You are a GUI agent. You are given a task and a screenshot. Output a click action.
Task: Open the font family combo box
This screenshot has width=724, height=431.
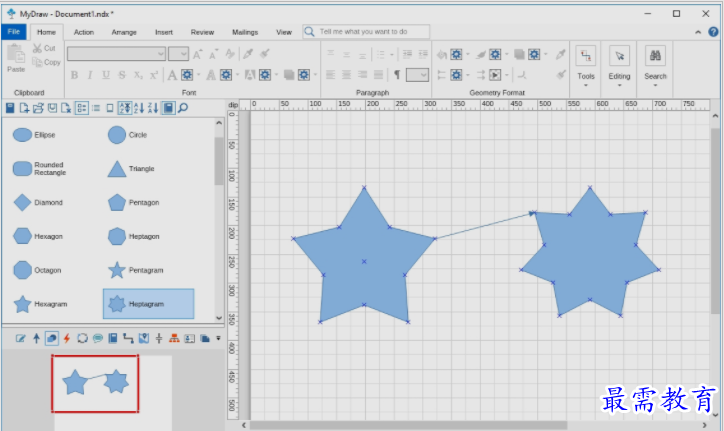click(x=116, y=54)
